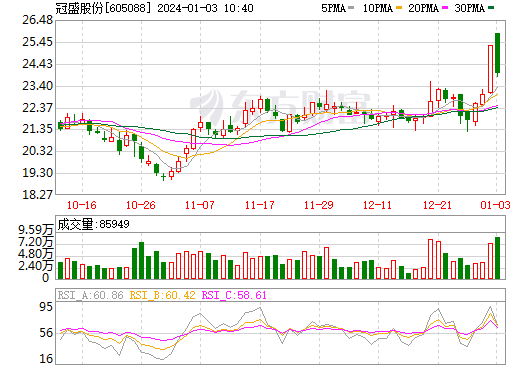Click the RSI_A:60.86 indicator label

[90, 295]
